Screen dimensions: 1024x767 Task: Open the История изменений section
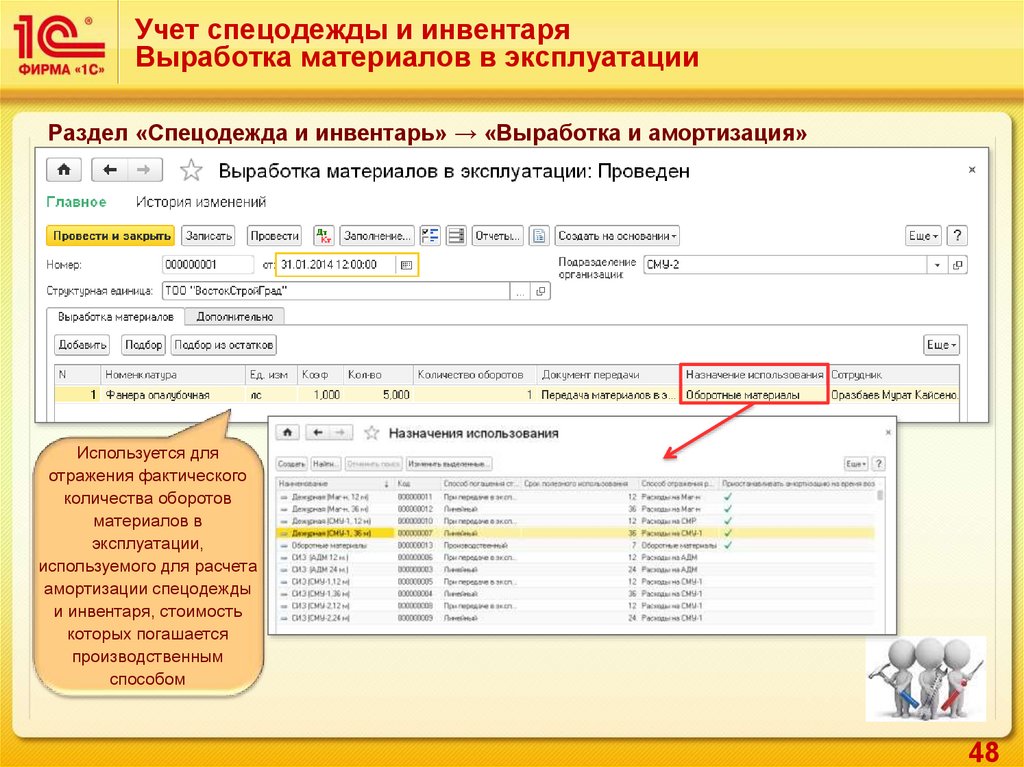201,202
